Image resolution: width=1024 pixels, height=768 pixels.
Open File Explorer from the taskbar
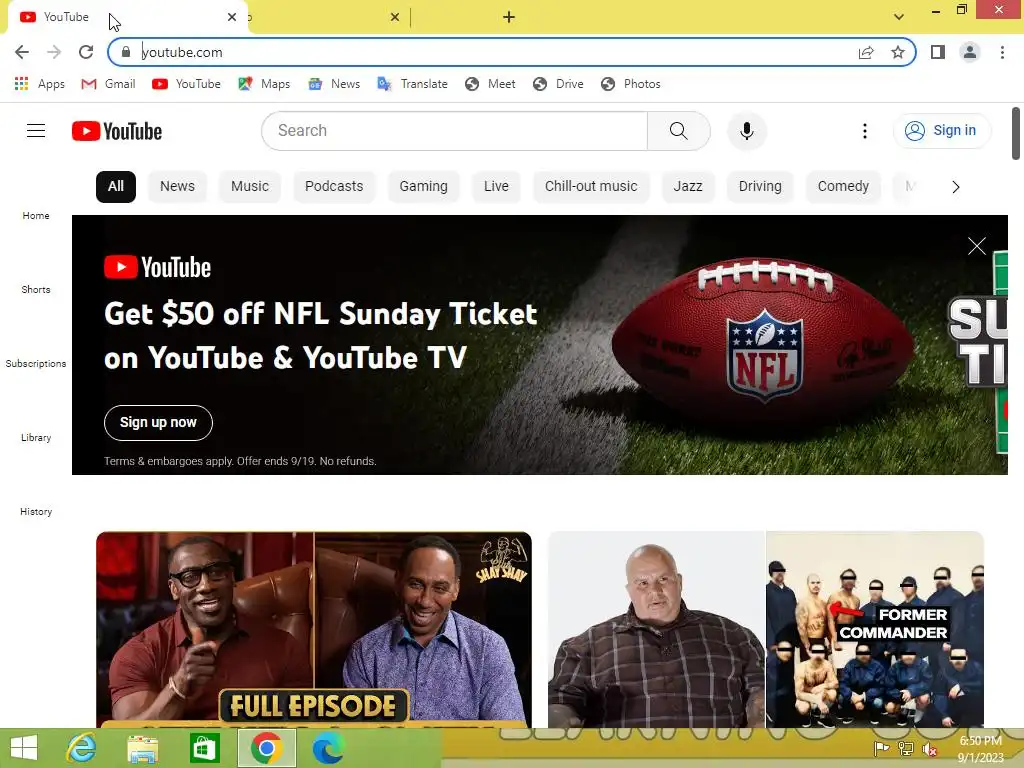pos(143,748)
